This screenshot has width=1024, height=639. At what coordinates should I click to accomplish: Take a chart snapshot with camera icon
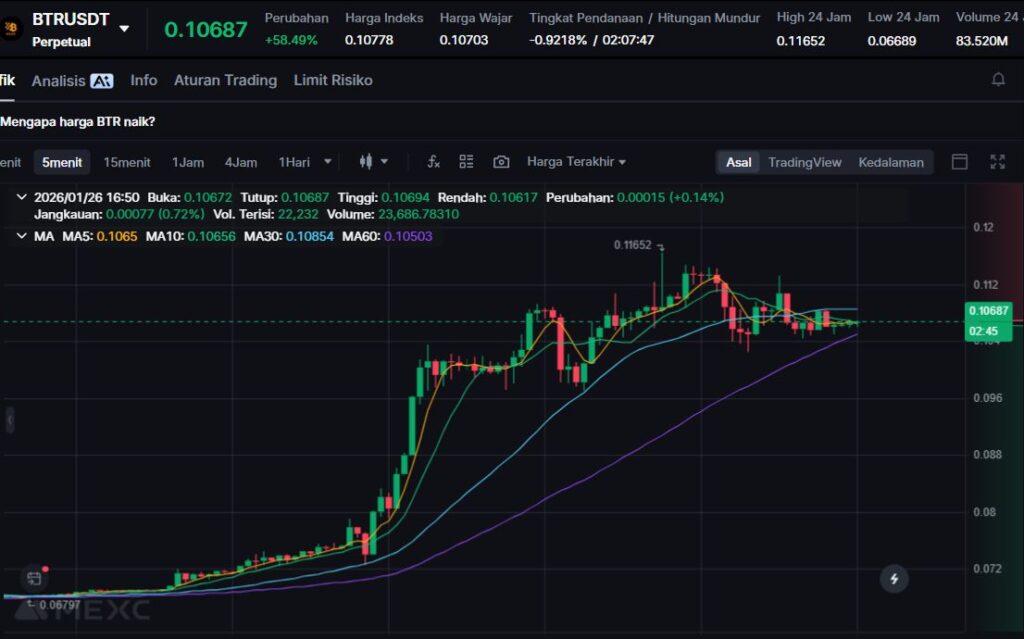coord(501,162)
